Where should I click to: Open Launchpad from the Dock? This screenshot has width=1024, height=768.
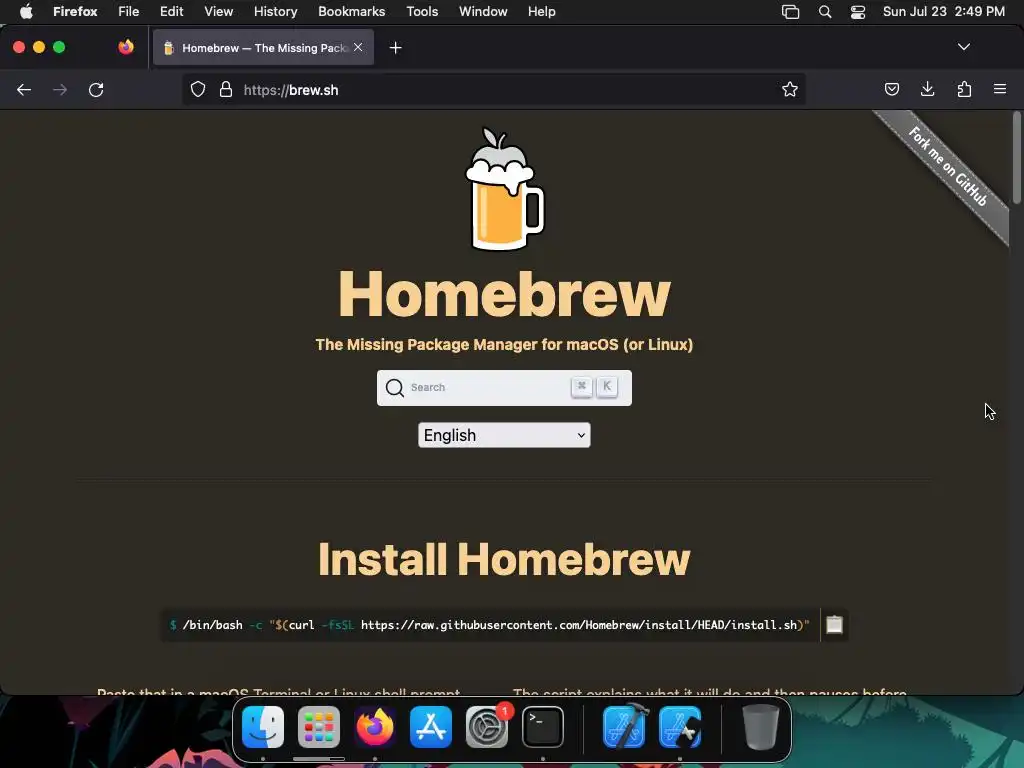pos(319,727)
